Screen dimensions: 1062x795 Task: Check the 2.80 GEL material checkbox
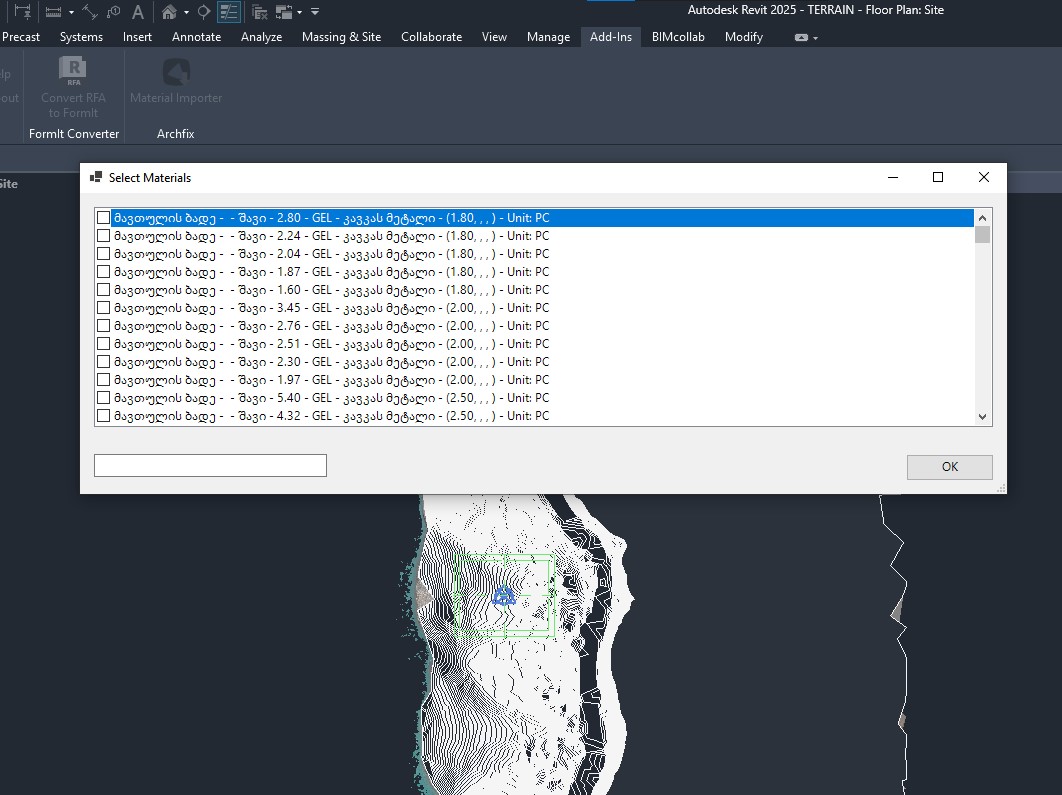click(x=104, y=217)
